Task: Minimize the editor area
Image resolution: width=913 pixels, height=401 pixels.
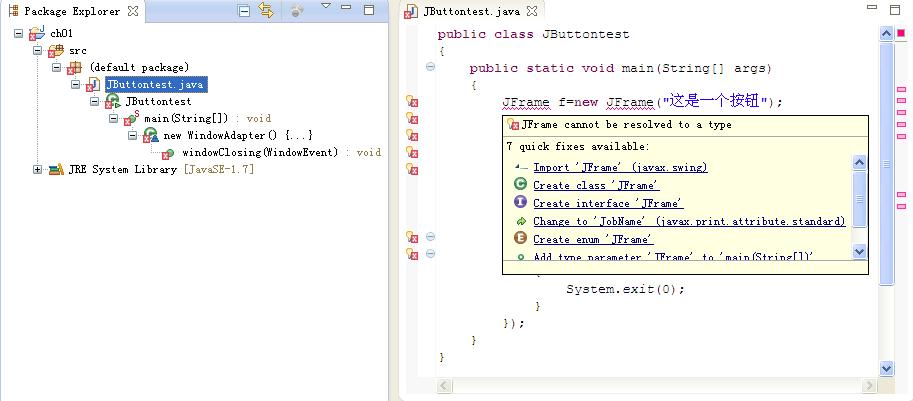Action: 872,7
